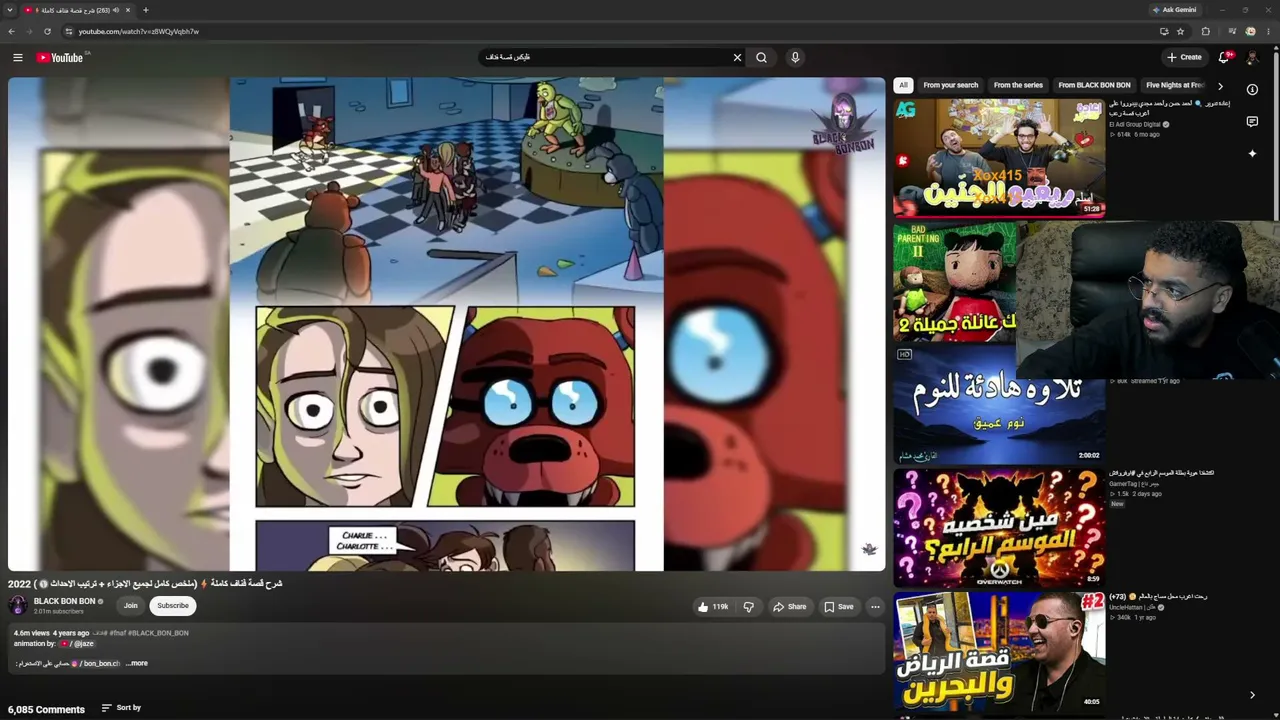Like the video (119k)

click(x=713, y=606)
